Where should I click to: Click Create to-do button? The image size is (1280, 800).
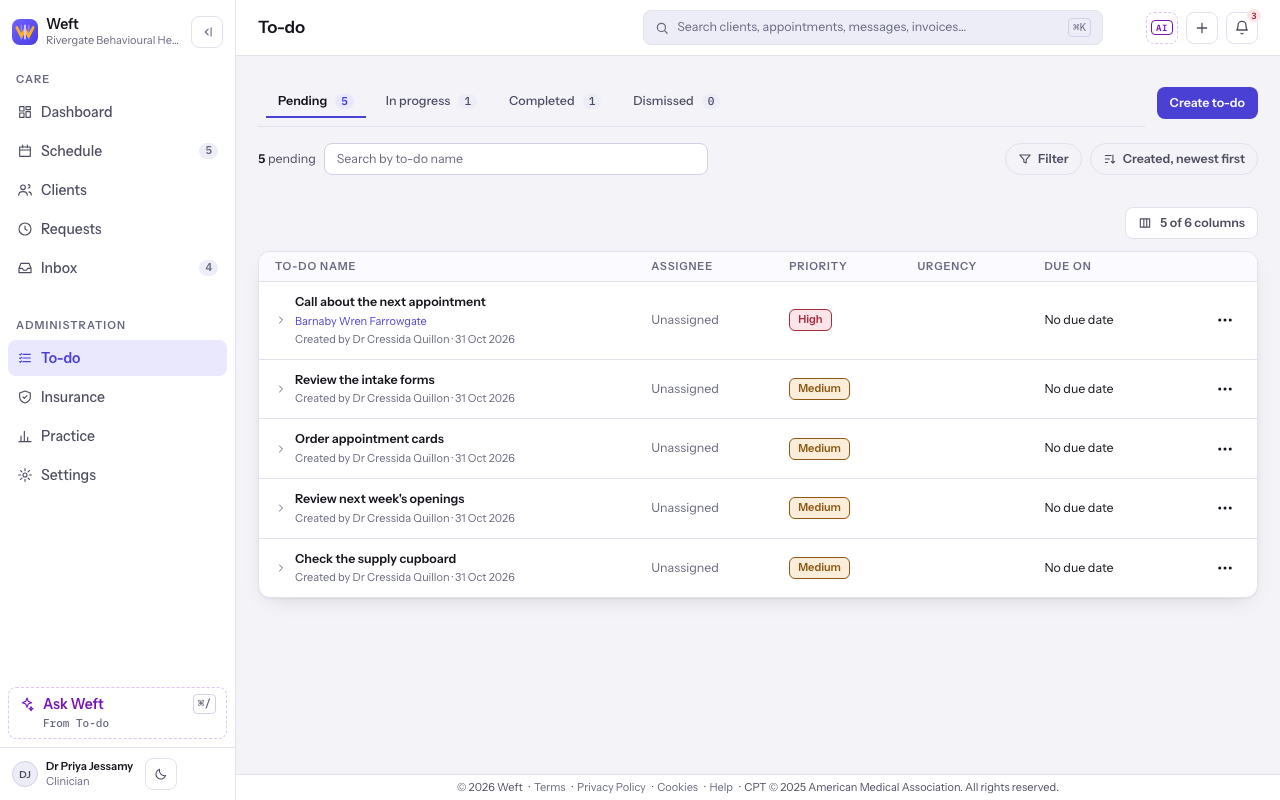[x=1207, y=103]
